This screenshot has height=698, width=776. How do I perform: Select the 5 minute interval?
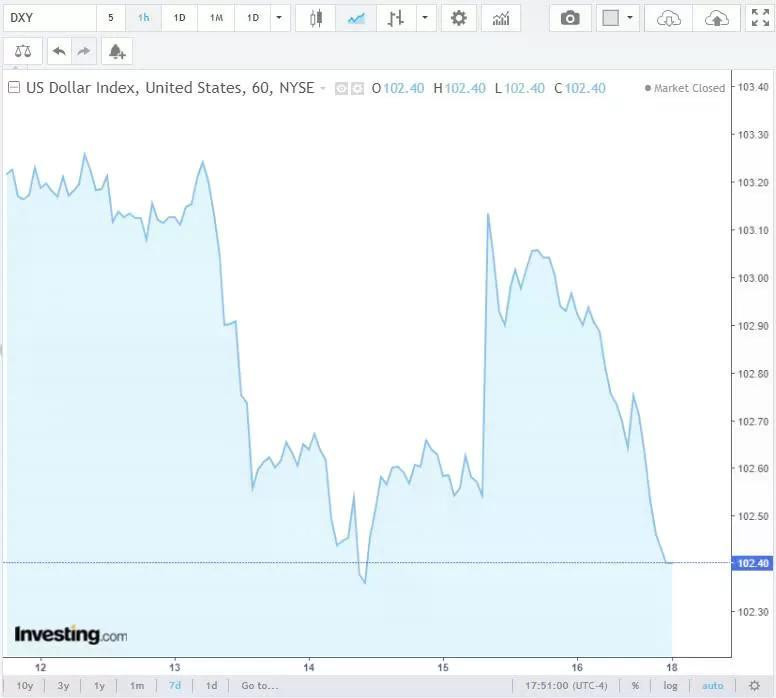(111, 18)
